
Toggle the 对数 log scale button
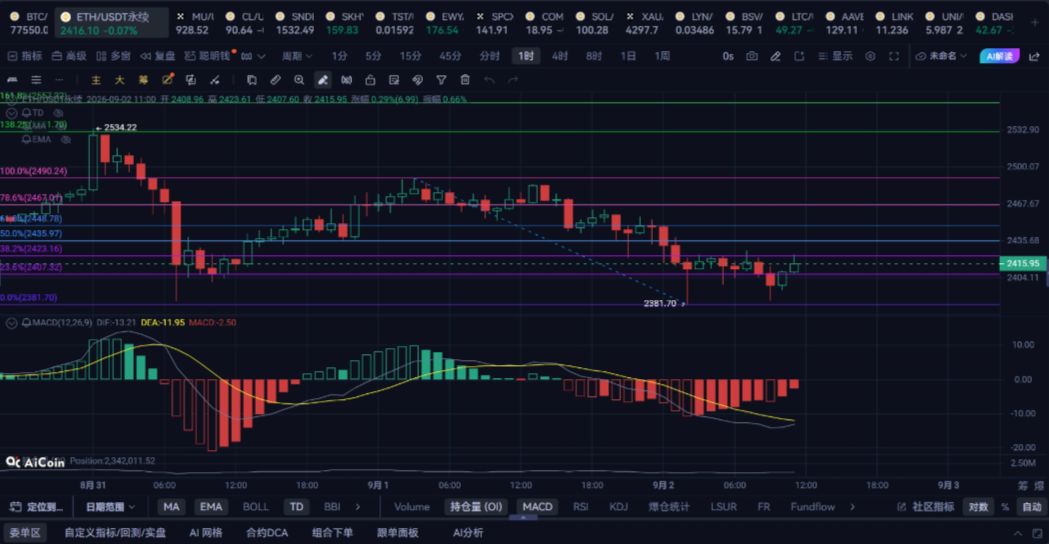[x=978, y=507]
